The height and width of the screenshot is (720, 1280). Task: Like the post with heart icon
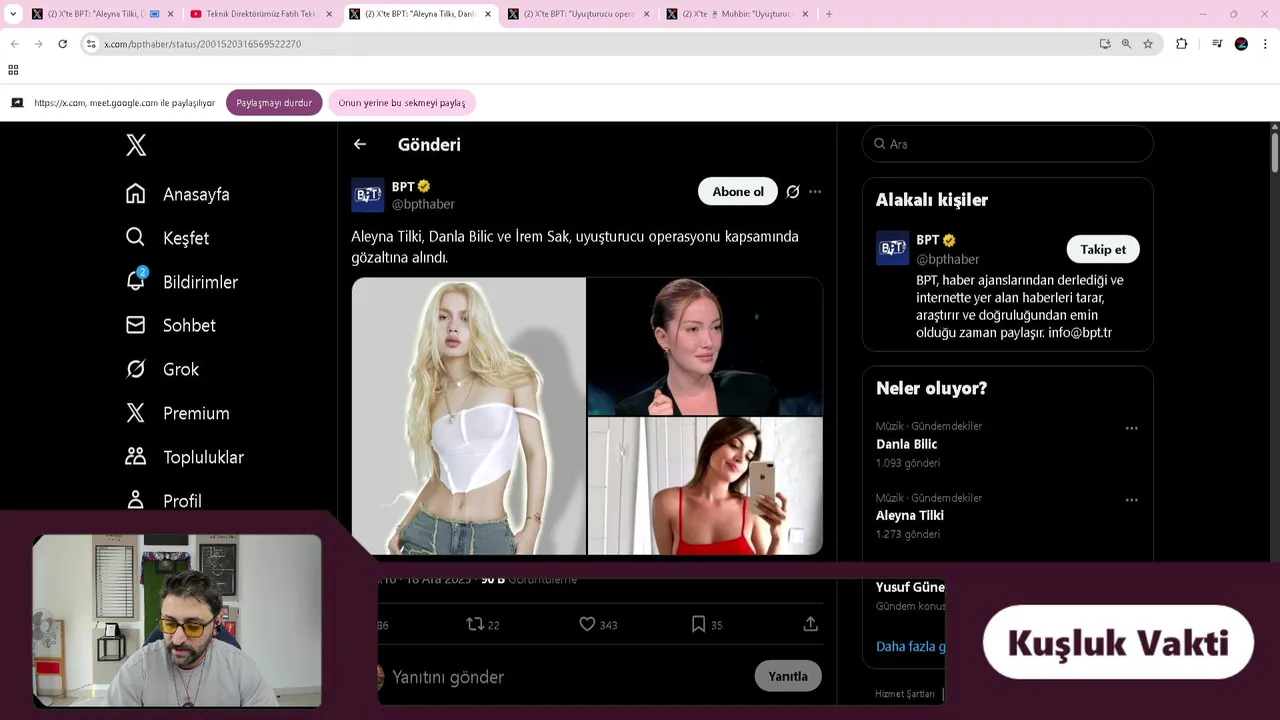coord(587,624)
